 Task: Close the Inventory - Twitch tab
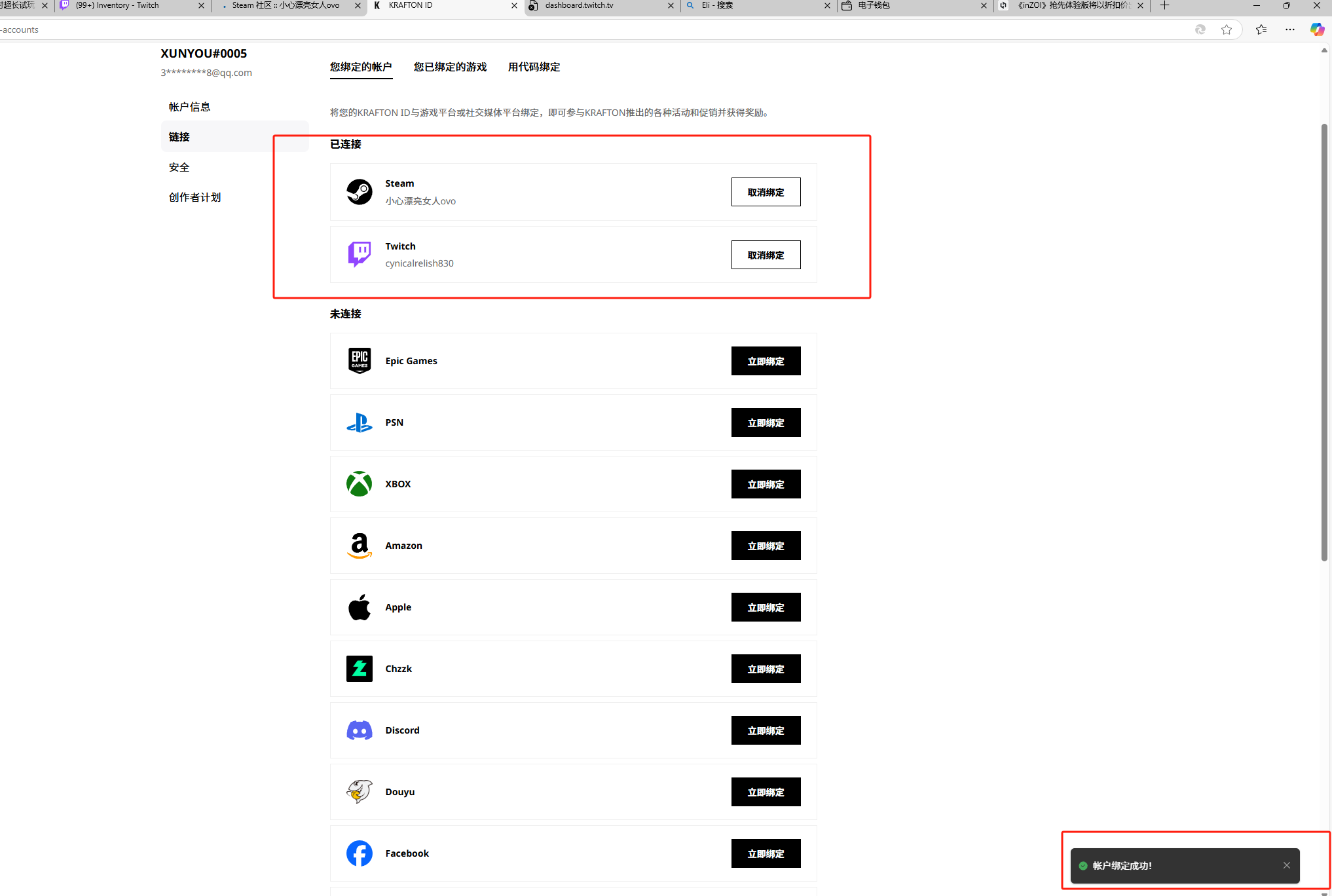pos(201,5)
